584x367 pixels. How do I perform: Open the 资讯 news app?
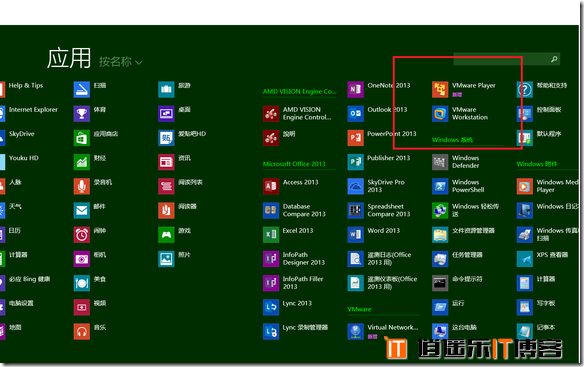click(x=175, y=162)
